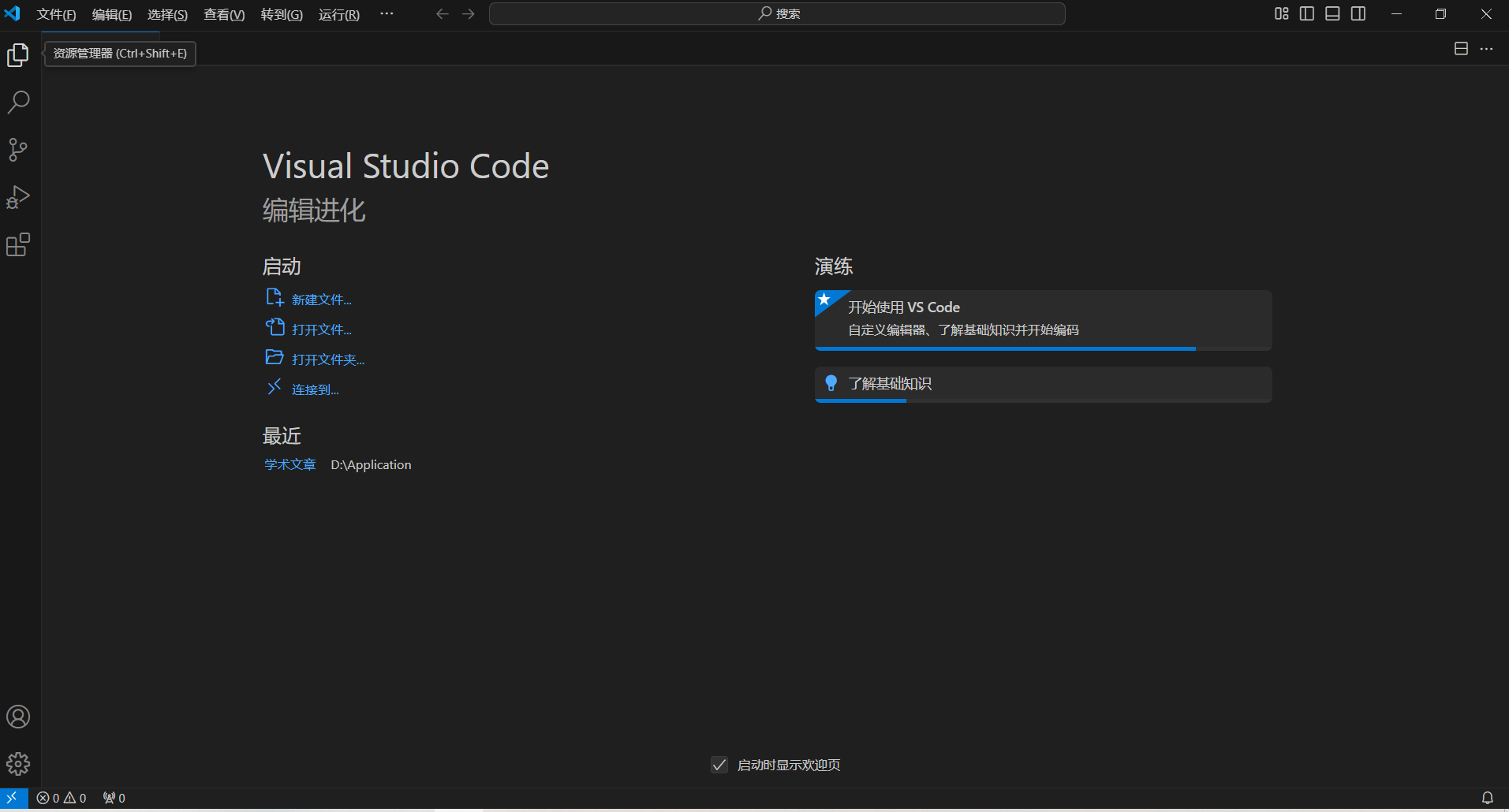Open the 编辑(E) menu

112,14
